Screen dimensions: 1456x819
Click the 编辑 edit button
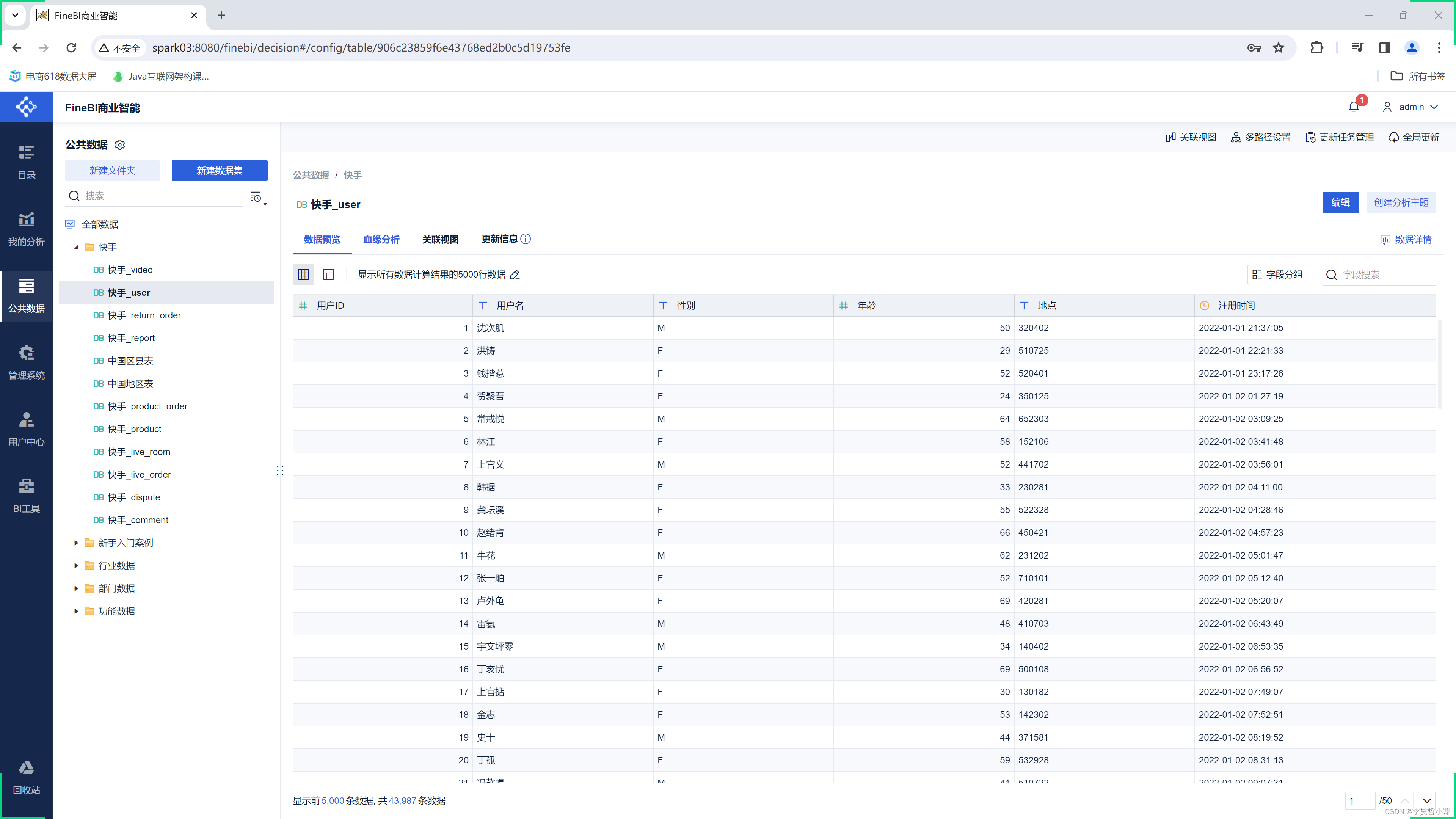click(x=1340, y=202)
